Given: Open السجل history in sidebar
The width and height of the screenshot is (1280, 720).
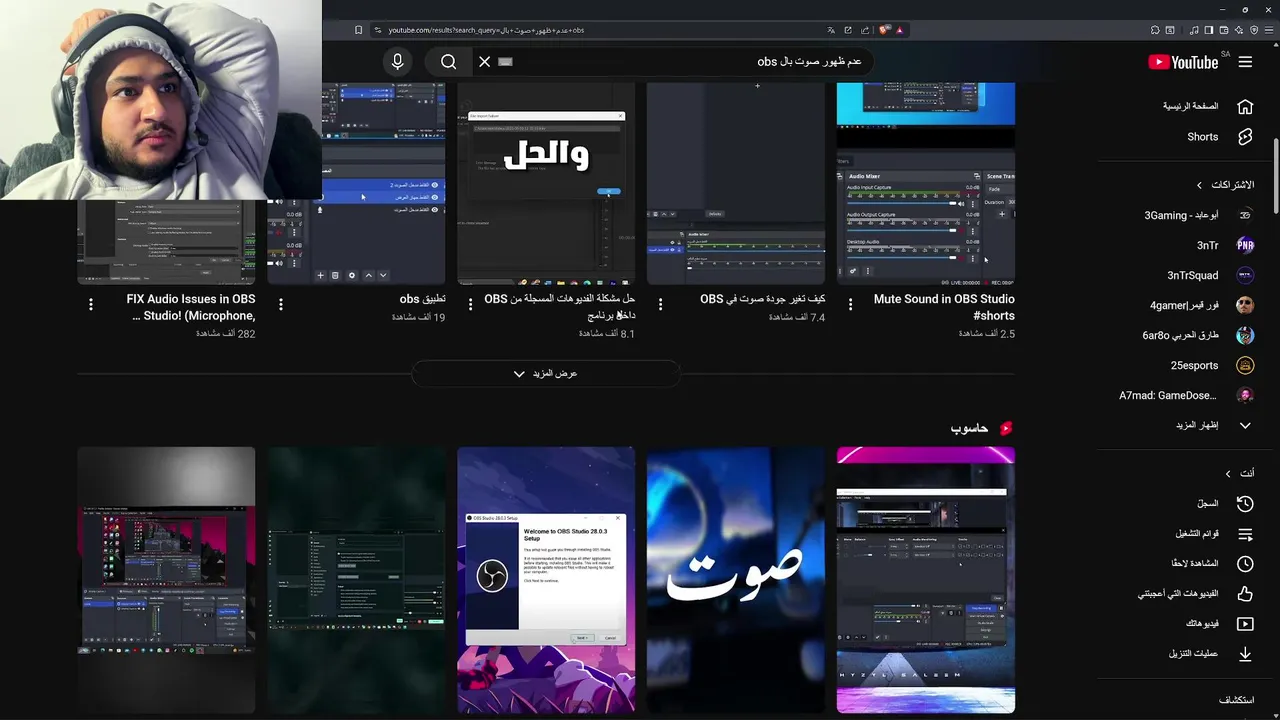Looking at the screenshot, I should [1208, 504].
